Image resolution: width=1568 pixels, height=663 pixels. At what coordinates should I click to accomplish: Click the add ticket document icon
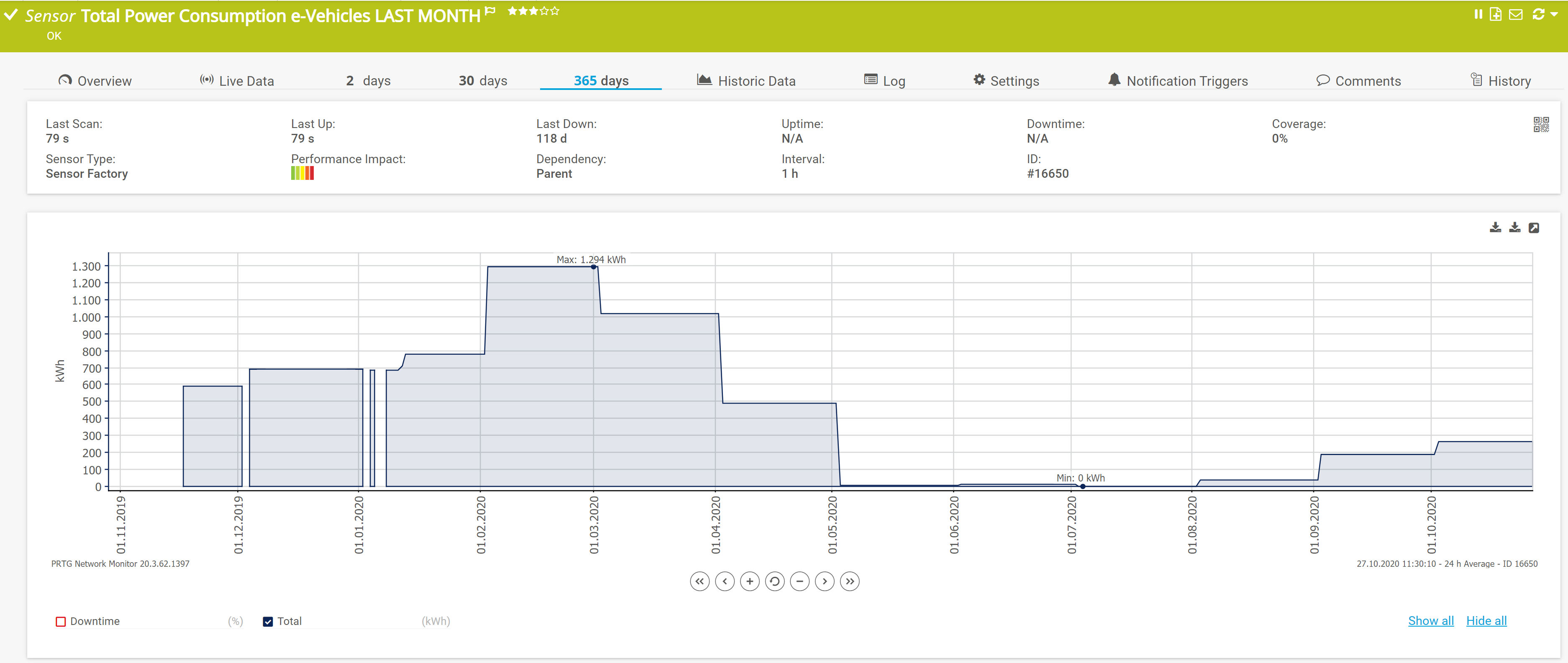tap(1496, 14)
